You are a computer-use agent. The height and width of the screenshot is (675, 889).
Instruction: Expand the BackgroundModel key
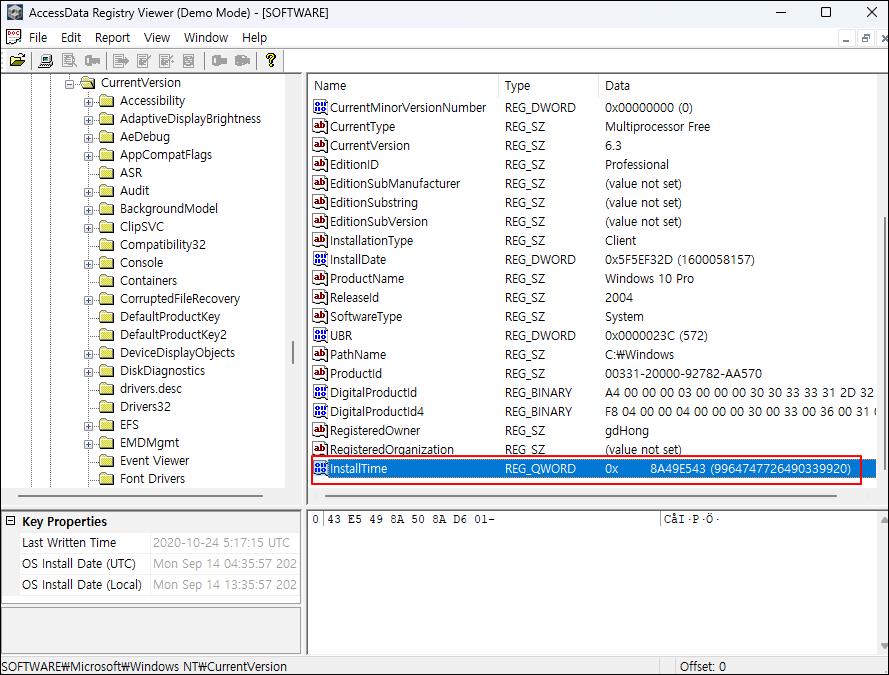[x=88, y=210]
